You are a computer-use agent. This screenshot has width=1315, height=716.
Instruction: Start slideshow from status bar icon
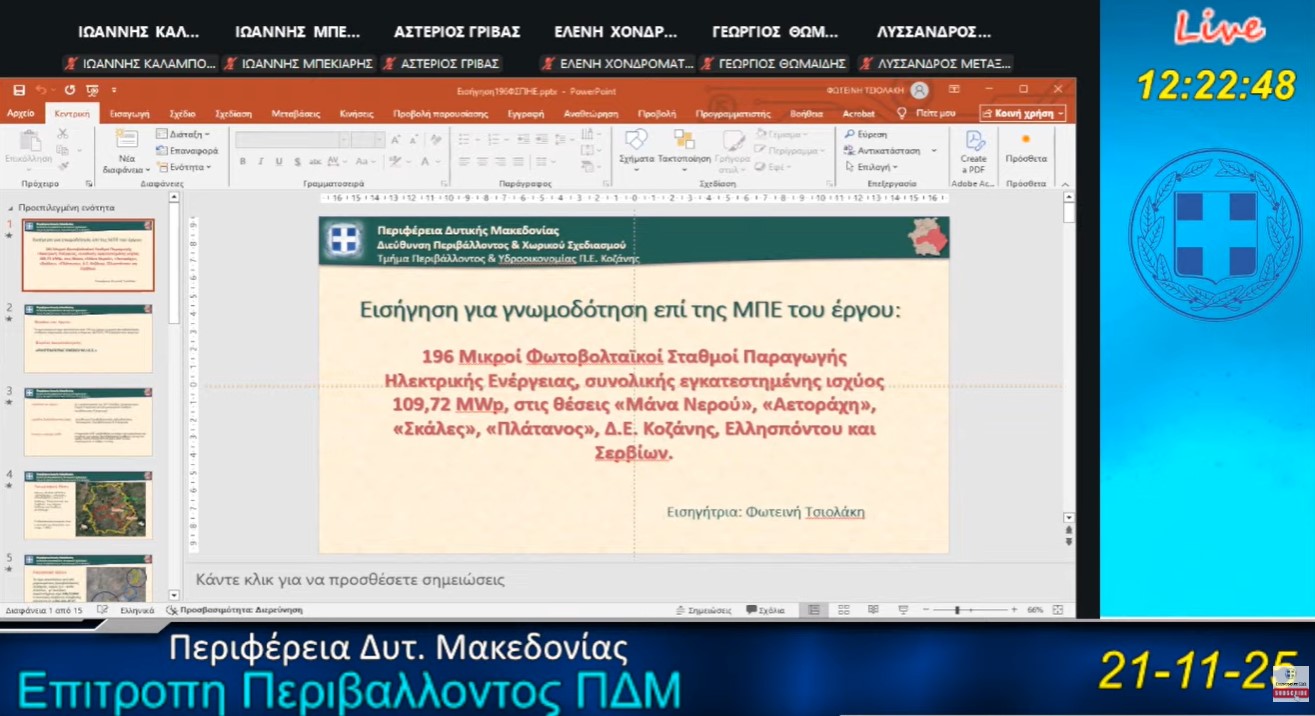tap(902, 610)
